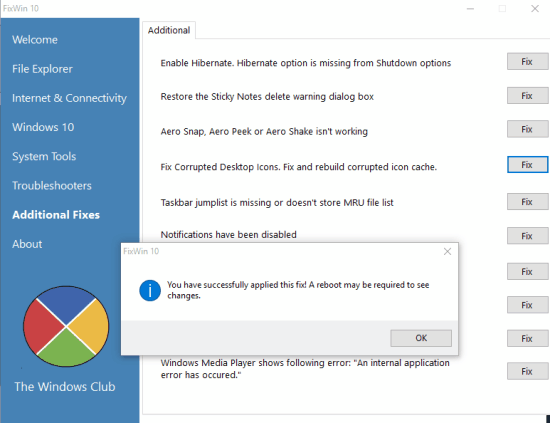The image size is (550, 423).
Task: Fix Sticky Notes delete warning dialog
Action: pos(527,96)
